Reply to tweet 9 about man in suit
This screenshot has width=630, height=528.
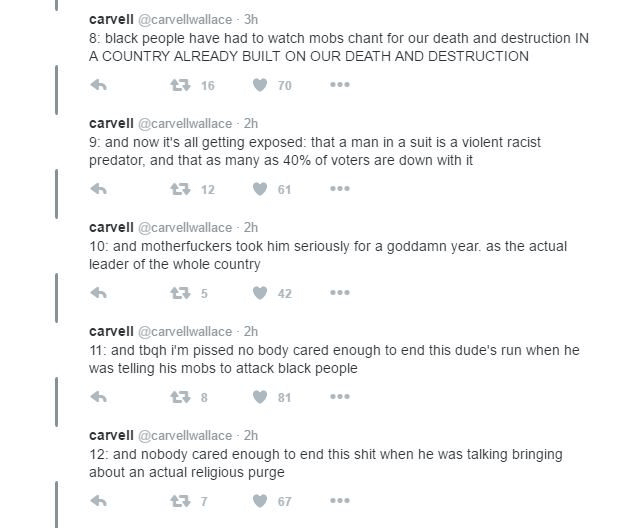pos(99,189)
